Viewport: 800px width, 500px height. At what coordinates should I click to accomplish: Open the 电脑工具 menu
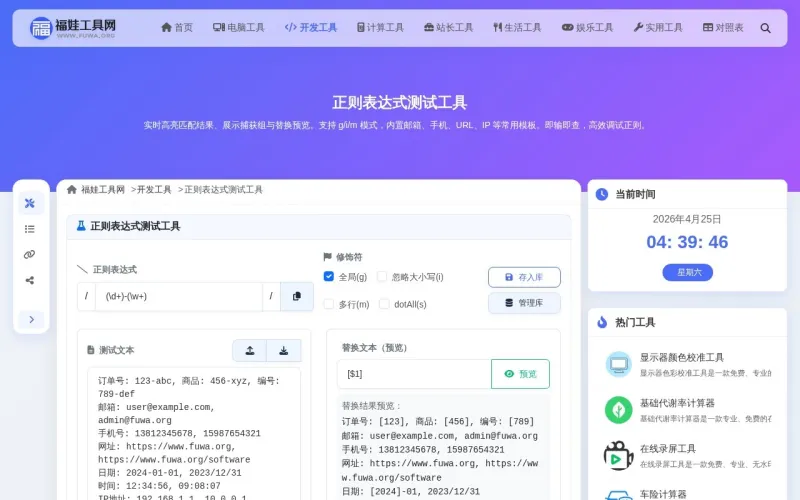[238, 28]
